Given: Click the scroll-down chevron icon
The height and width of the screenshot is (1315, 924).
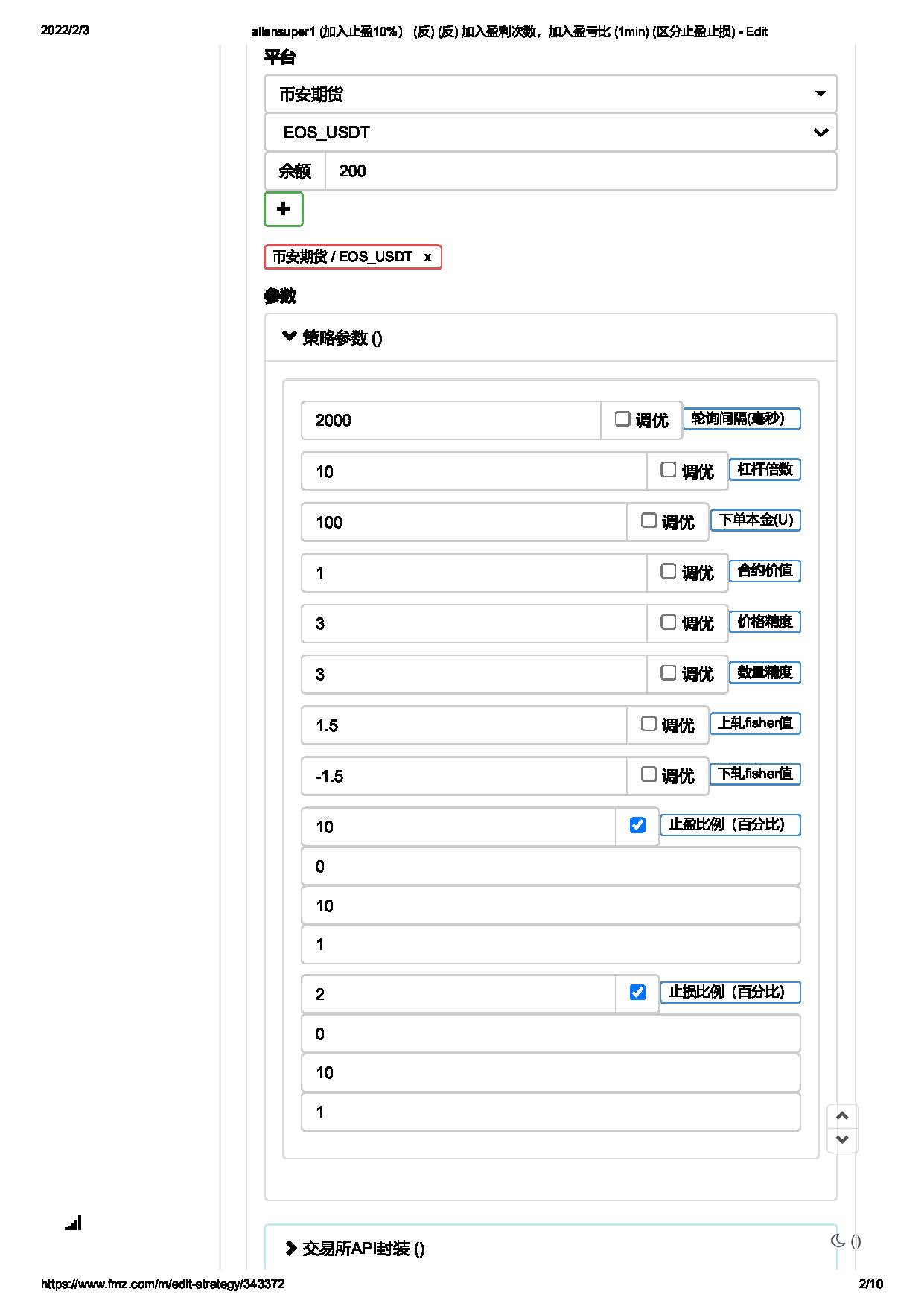Looking at the screenshot, I should point(842,1139).
